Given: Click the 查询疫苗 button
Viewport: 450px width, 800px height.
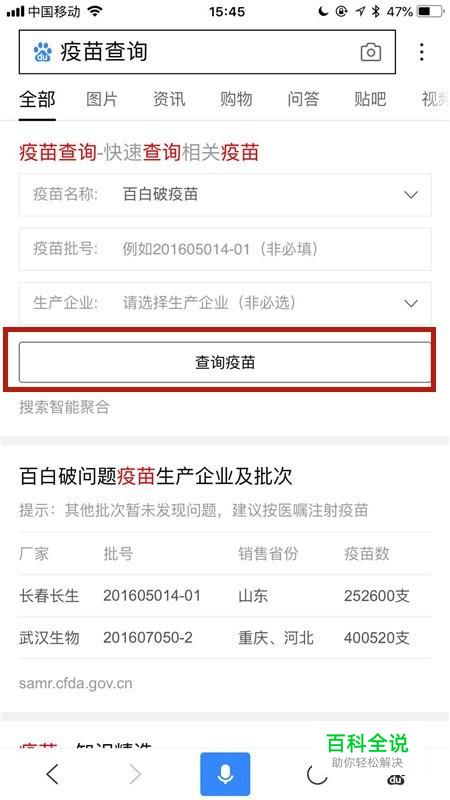Looking at the screenshot, I should pos(225,362).
